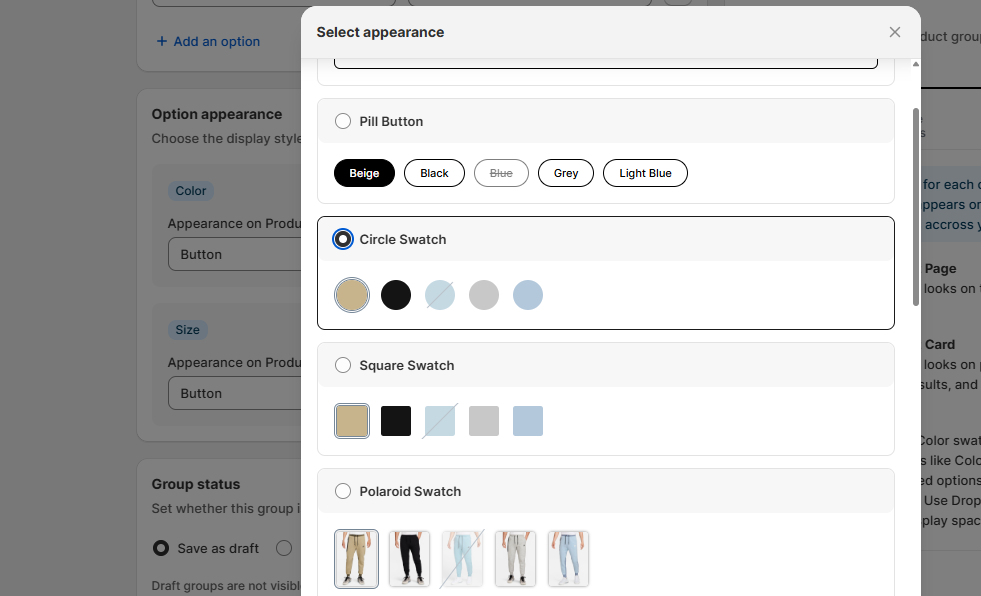Viewport: 981px width, 596px height.
Task: Click the crossed-out Blue pill button
Action: click(x=501, y=173)
